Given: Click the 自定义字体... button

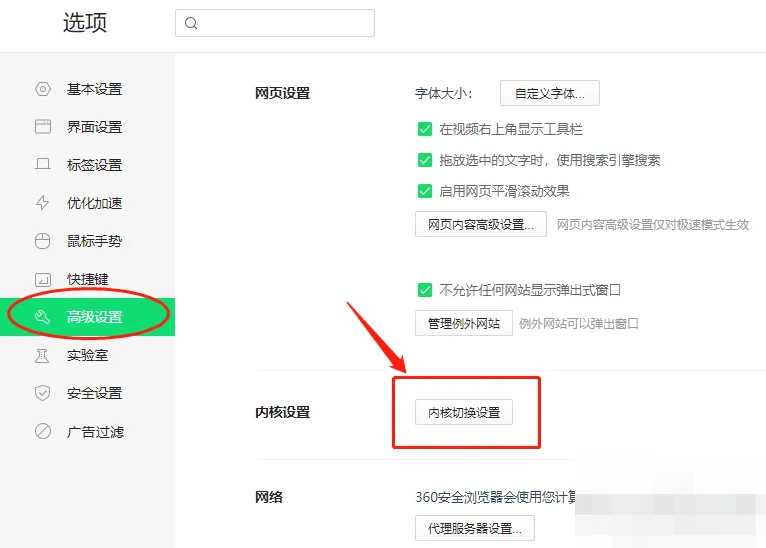Looking at the screenshot, I should coord(550,93).
